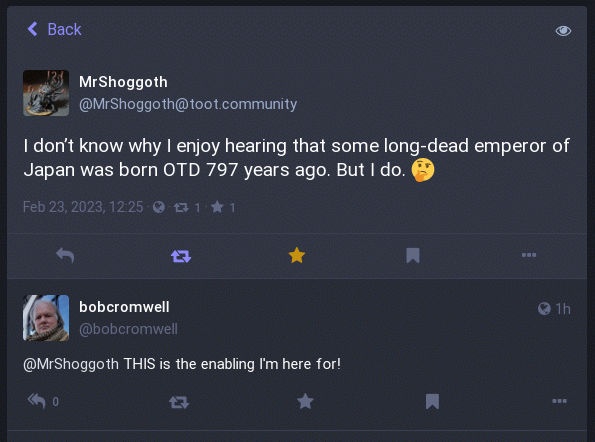Toggle boost on MrShoggoth's post

[x=181, y=256]
